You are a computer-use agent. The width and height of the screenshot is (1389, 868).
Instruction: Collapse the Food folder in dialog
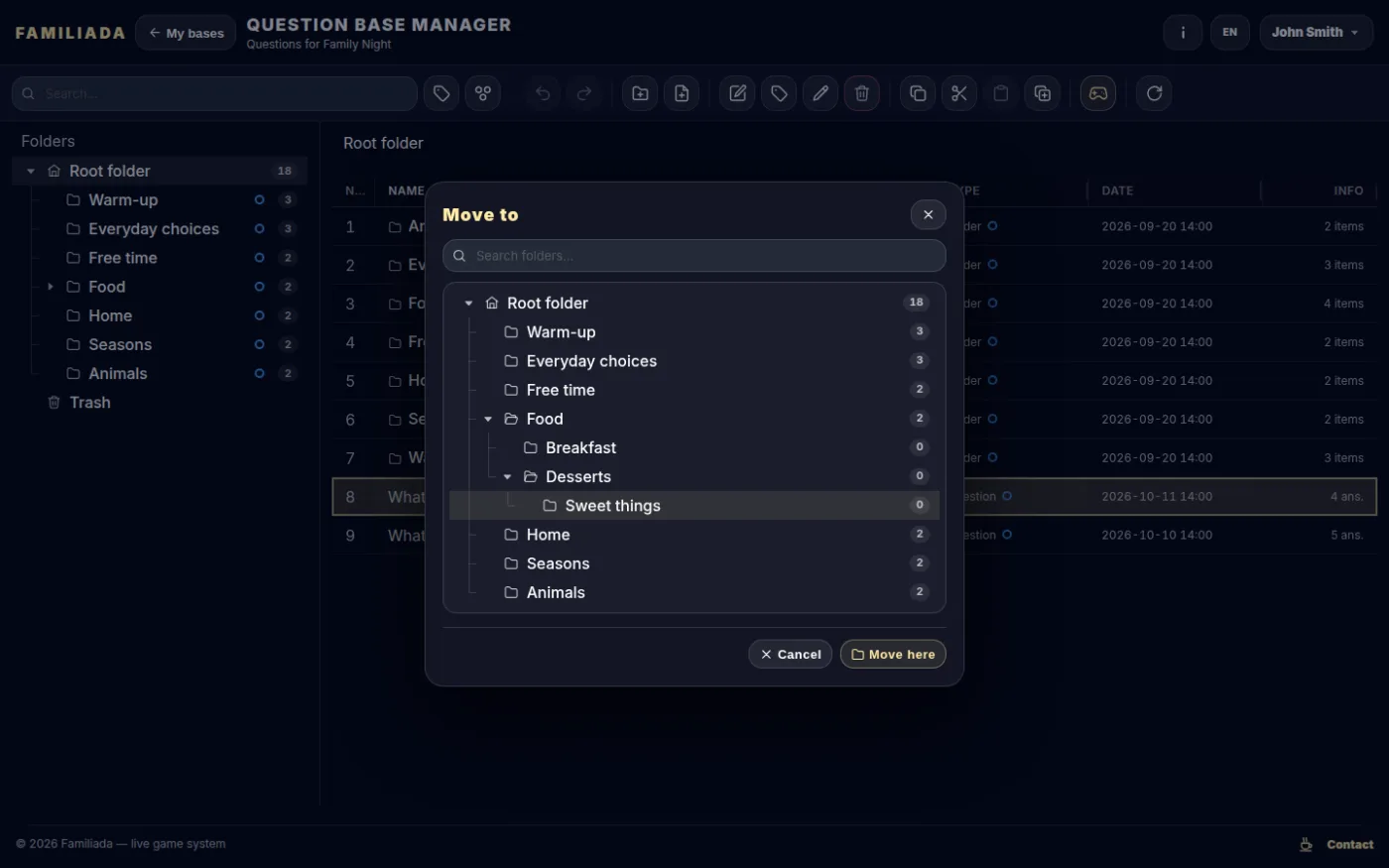488,420
